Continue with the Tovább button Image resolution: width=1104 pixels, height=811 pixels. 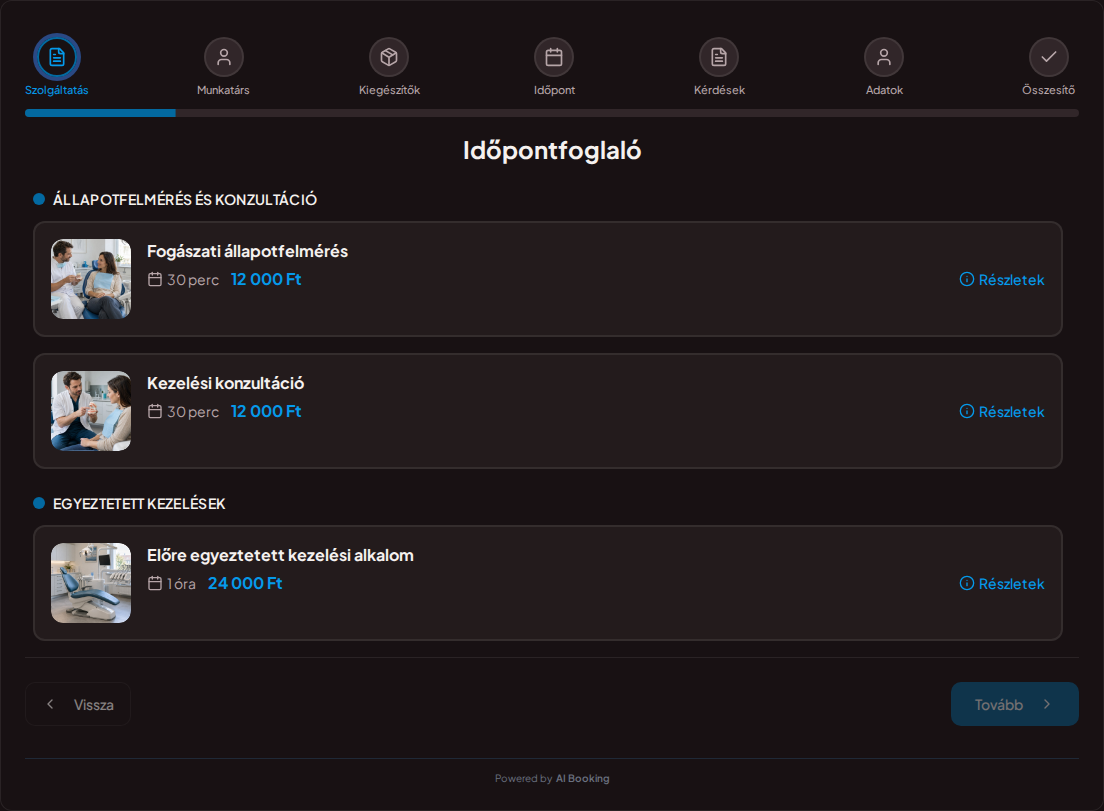(x=1015, y=704)
